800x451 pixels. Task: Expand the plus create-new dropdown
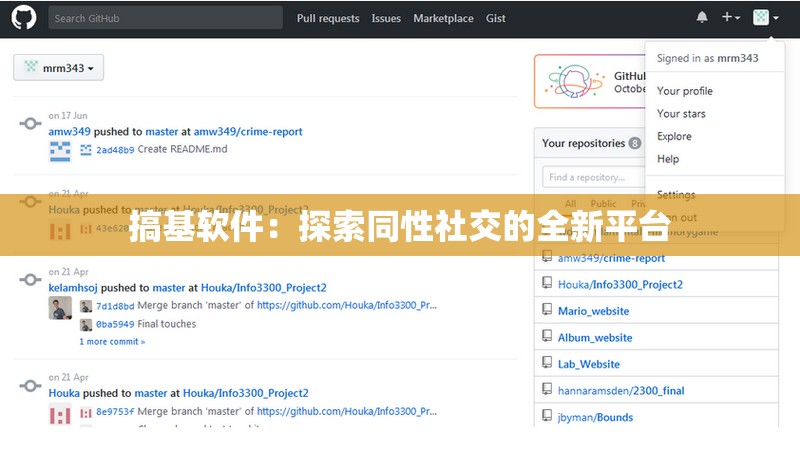tap(731, 18)
